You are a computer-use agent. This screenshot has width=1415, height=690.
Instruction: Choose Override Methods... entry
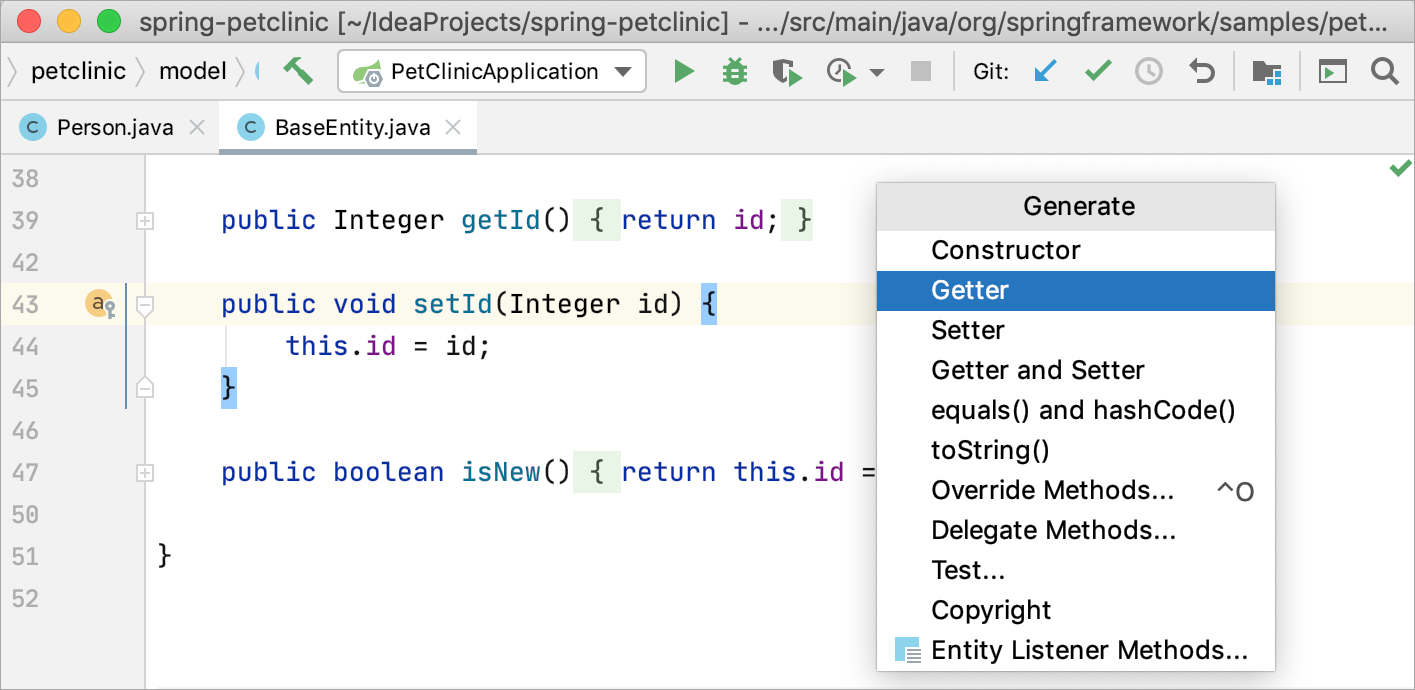point(1076,490)
